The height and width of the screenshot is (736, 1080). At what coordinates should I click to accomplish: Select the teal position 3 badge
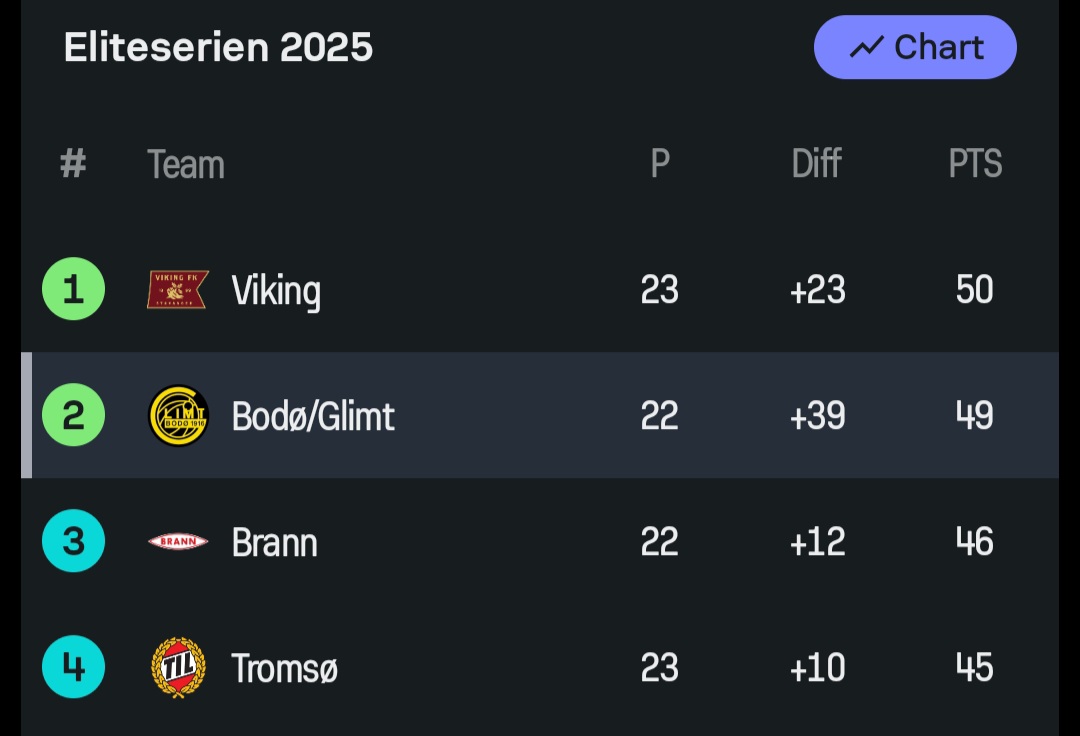73,541
